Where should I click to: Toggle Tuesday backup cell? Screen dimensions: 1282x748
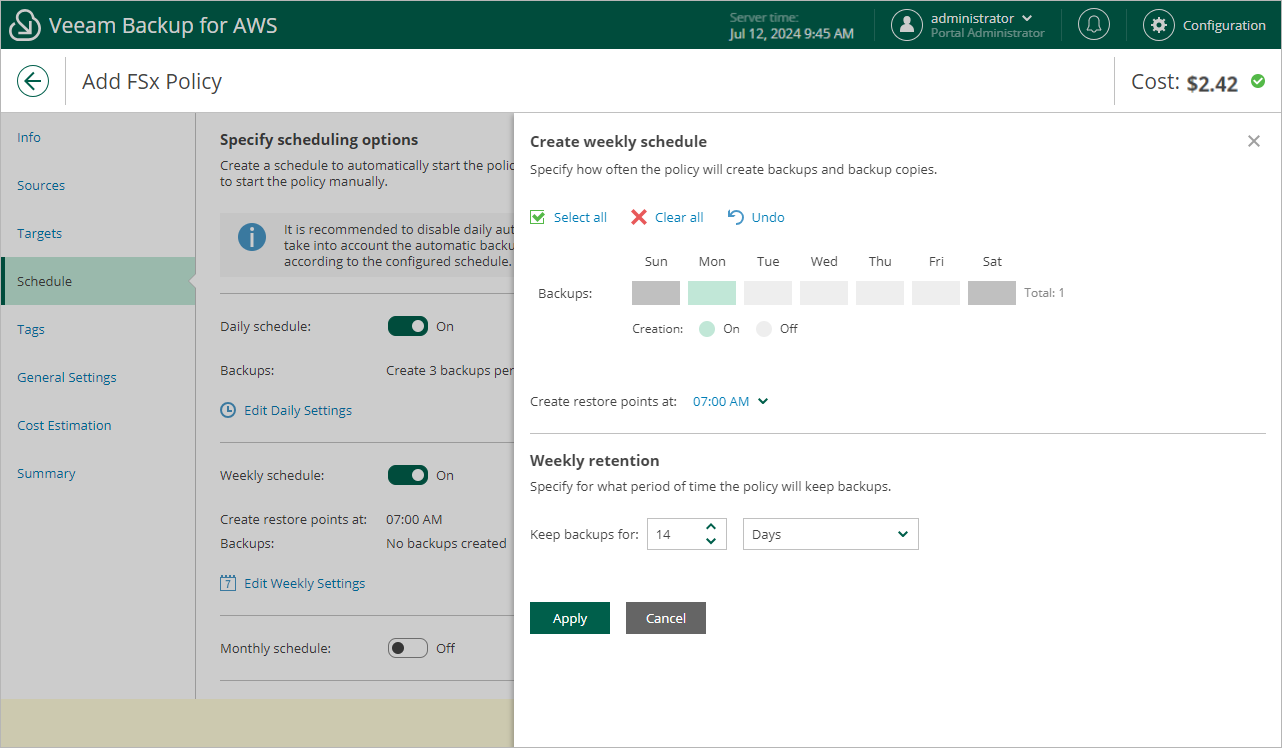768,293
